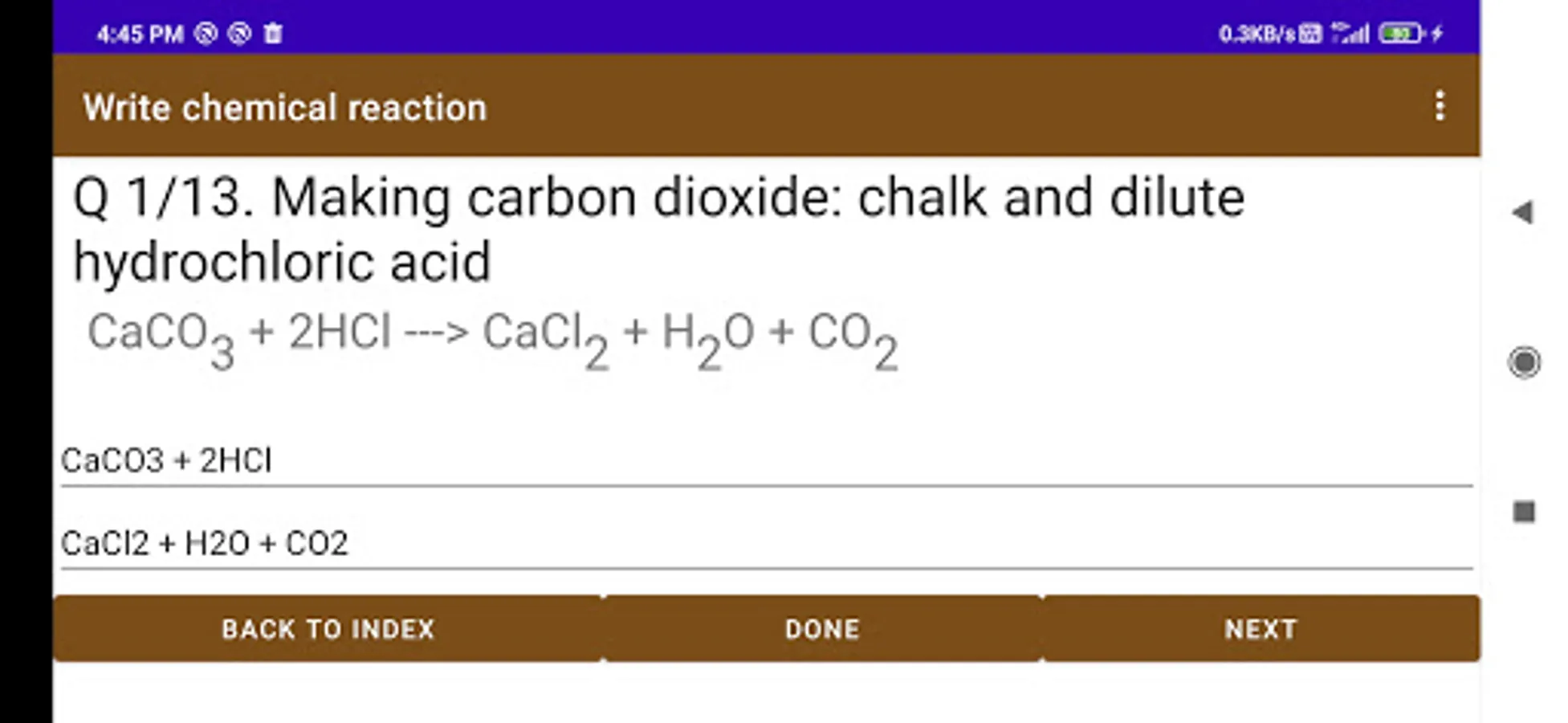Tap the 4:45 PM clock
The height and width of the screenshot is (723, 1568).
point(140,34)
